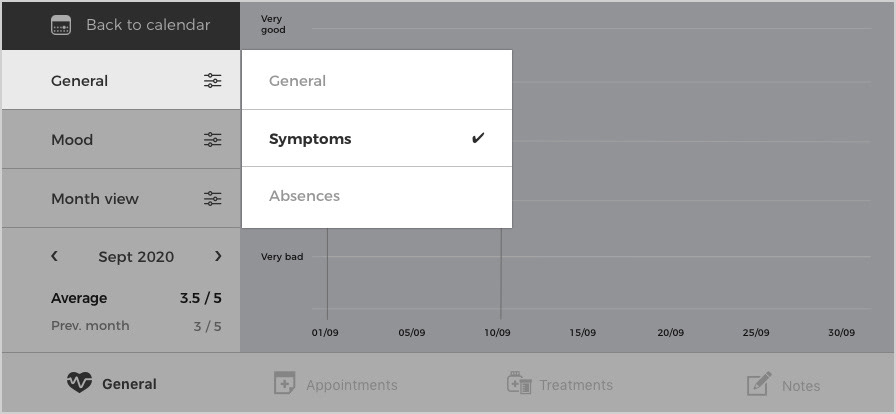Expand the Mood selector row
896x414 pixels.
pyautogui.click(x=121, y=140)
